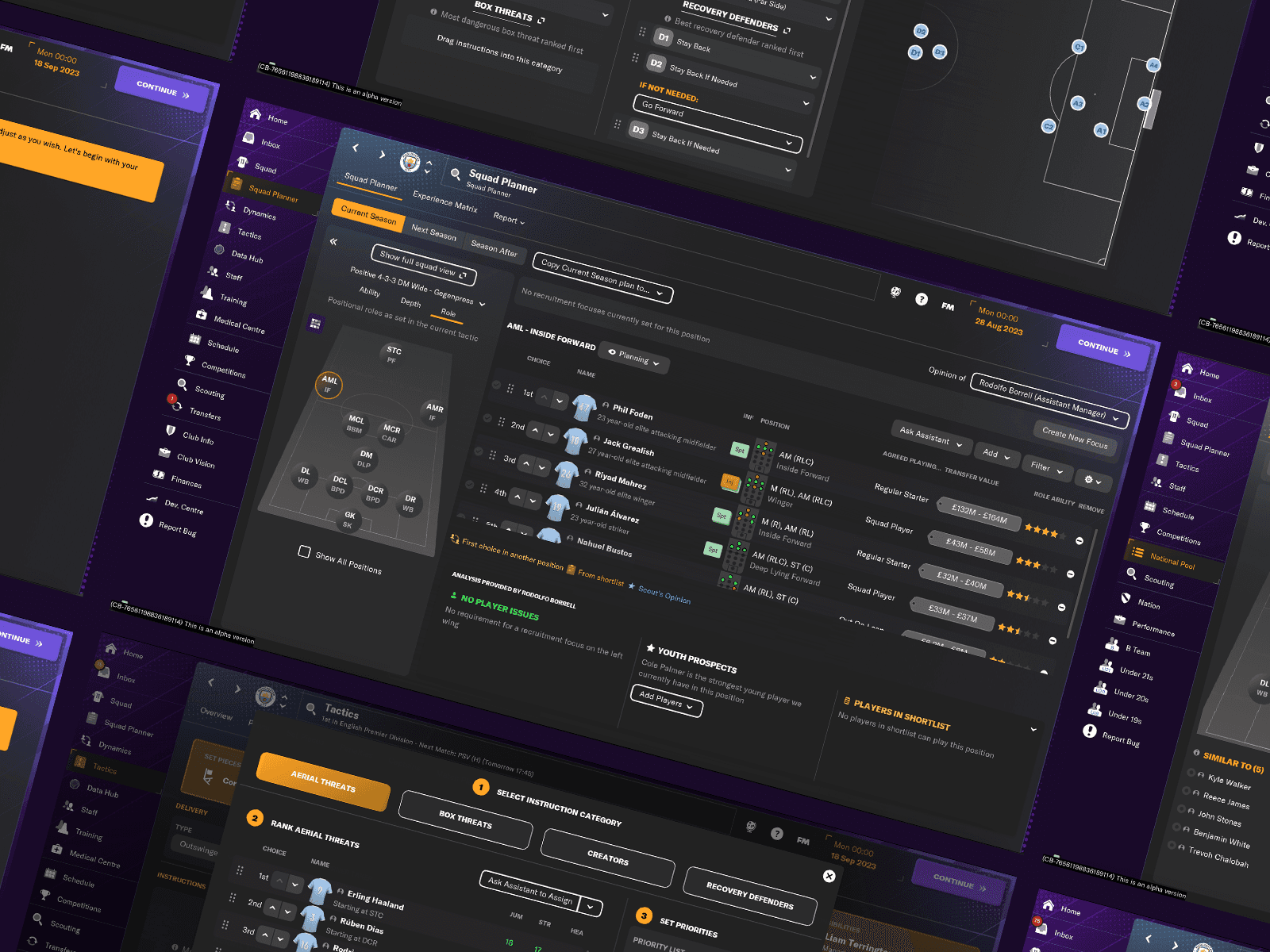Click the Manchester City club badge
Image resolution: width=1270 pixels, height=952 pixels.
pyautogui.click(x=410, y=162)
